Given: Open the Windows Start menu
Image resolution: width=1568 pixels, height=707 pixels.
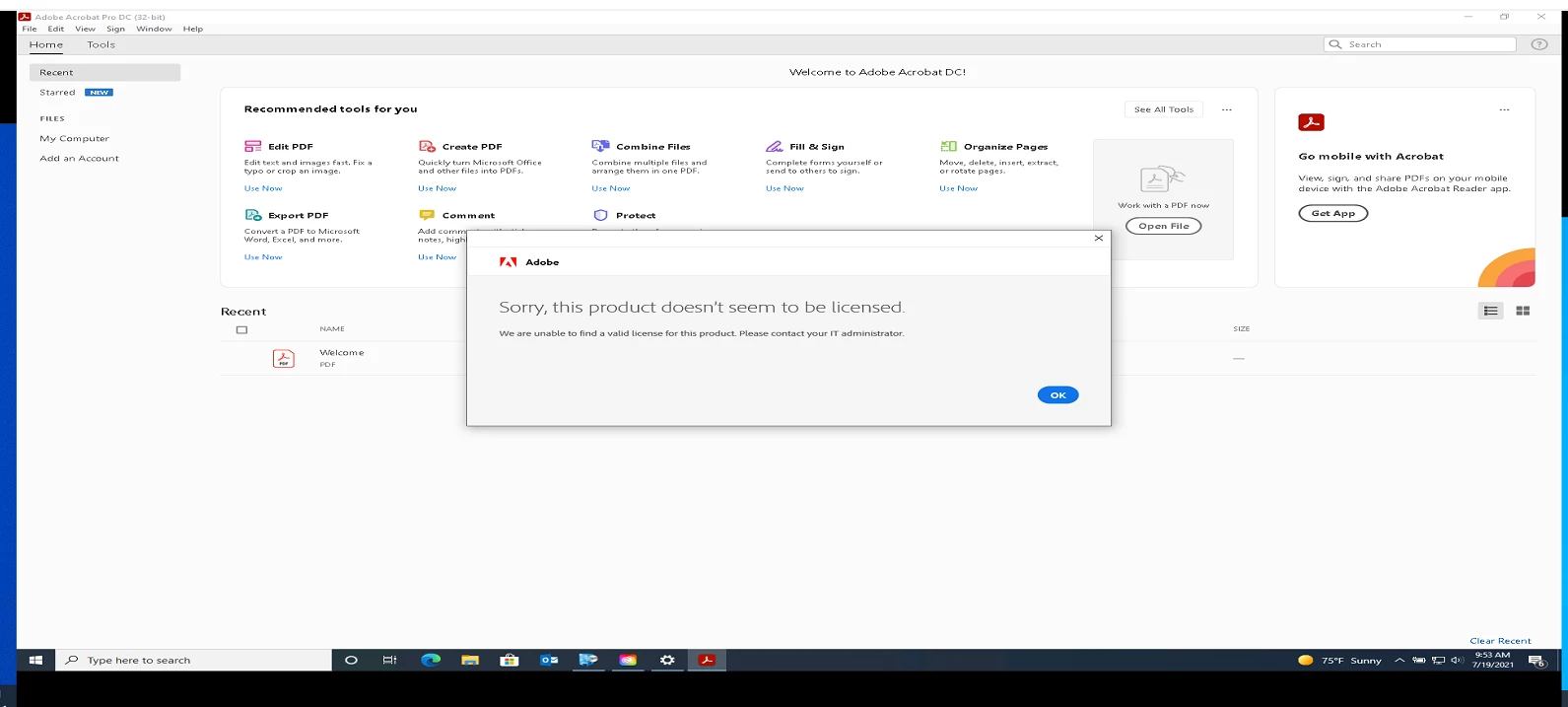Looking at the screenshot, I should [35, 661].
